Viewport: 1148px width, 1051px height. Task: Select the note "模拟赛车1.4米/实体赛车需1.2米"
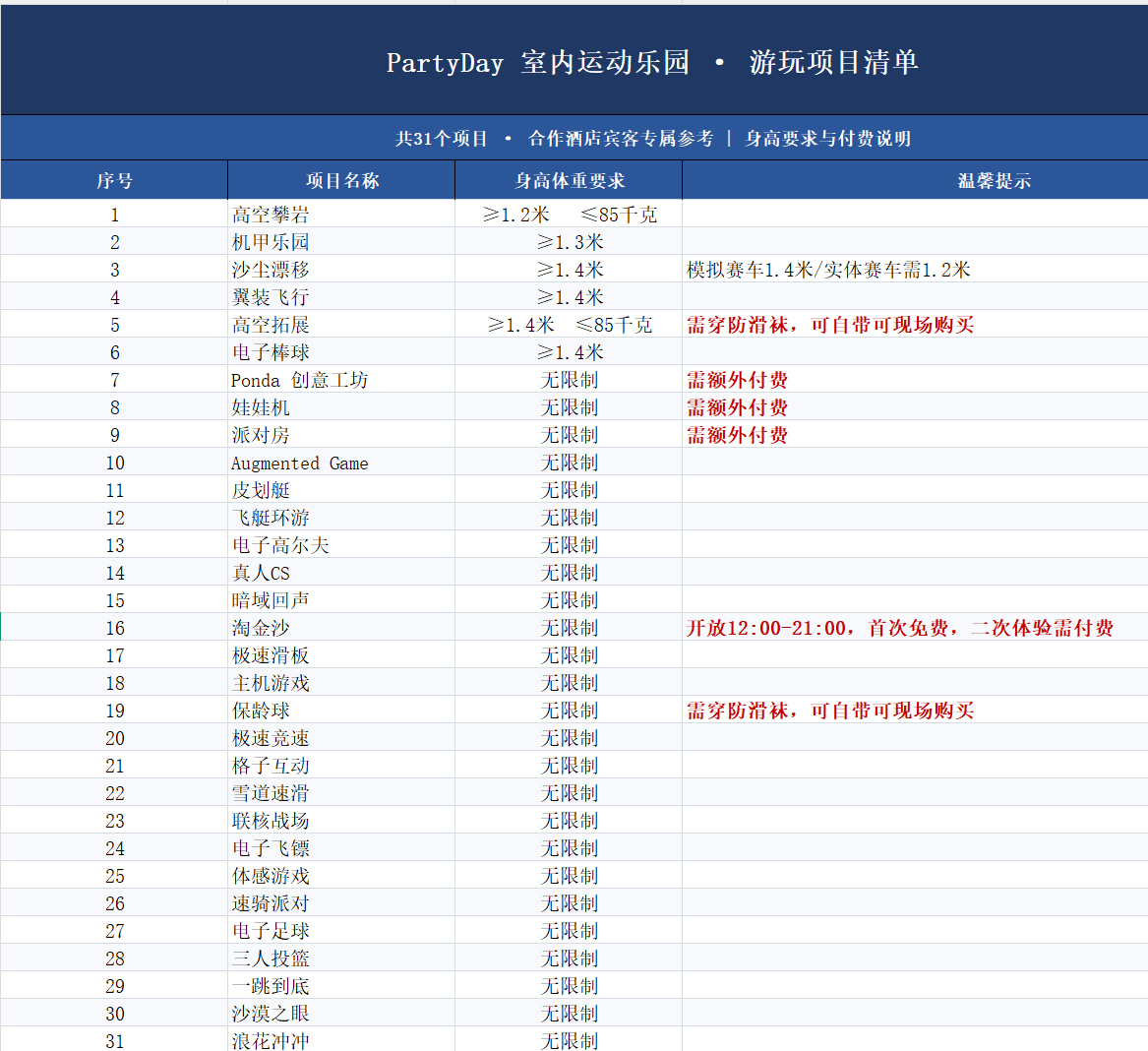[828, 270]
